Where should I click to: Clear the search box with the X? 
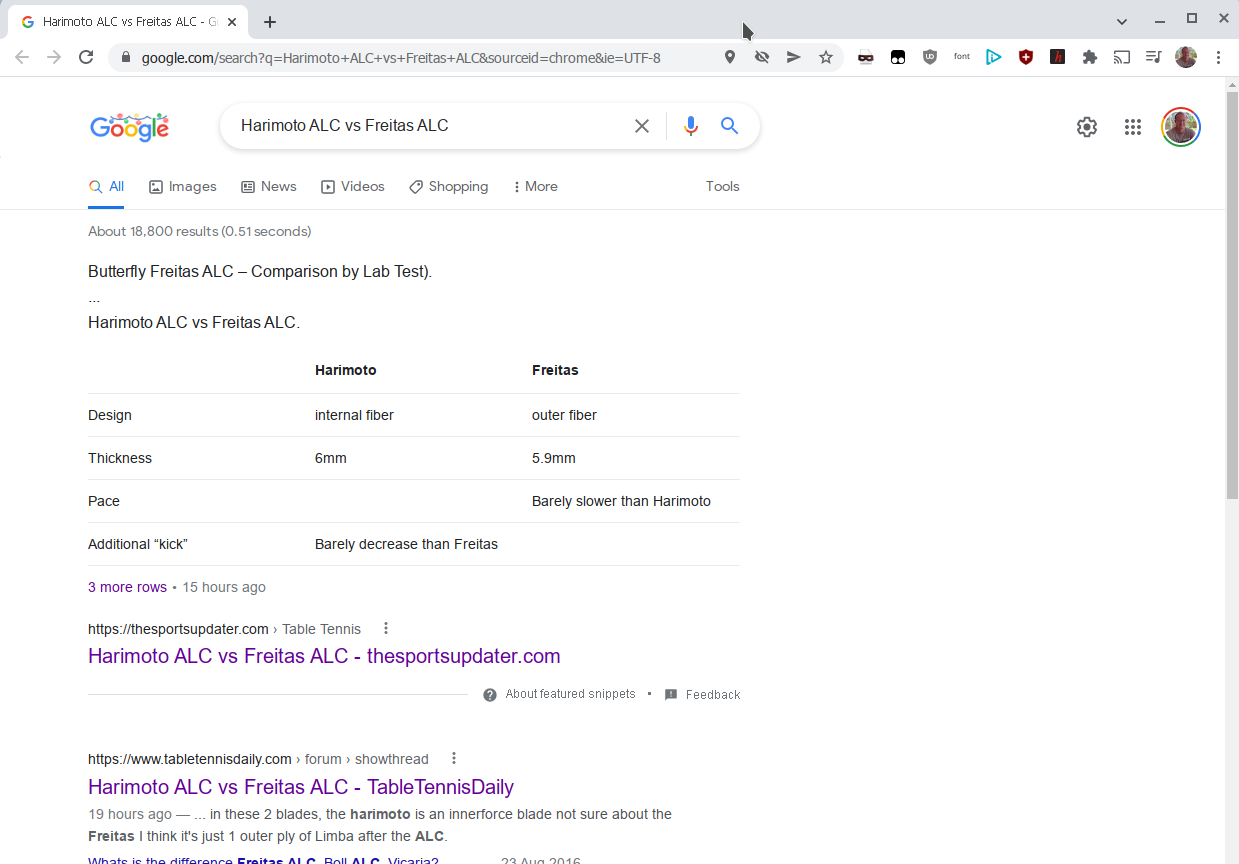coord(642,126)
